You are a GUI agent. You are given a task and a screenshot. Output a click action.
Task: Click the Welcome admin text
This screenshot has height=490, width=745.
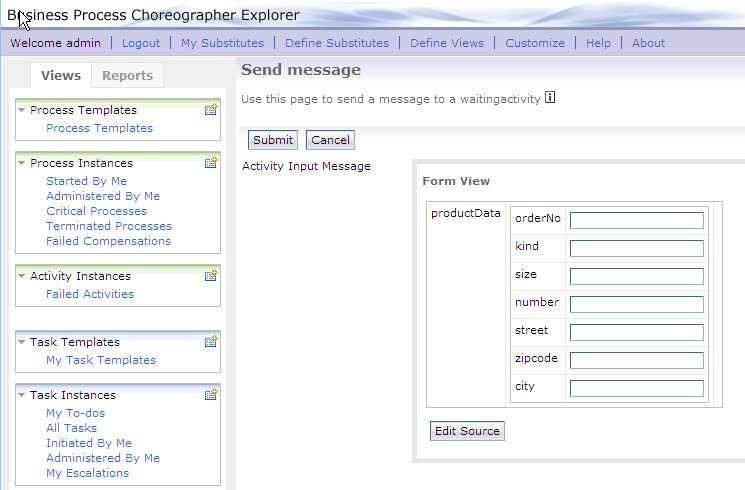[56, 43]
